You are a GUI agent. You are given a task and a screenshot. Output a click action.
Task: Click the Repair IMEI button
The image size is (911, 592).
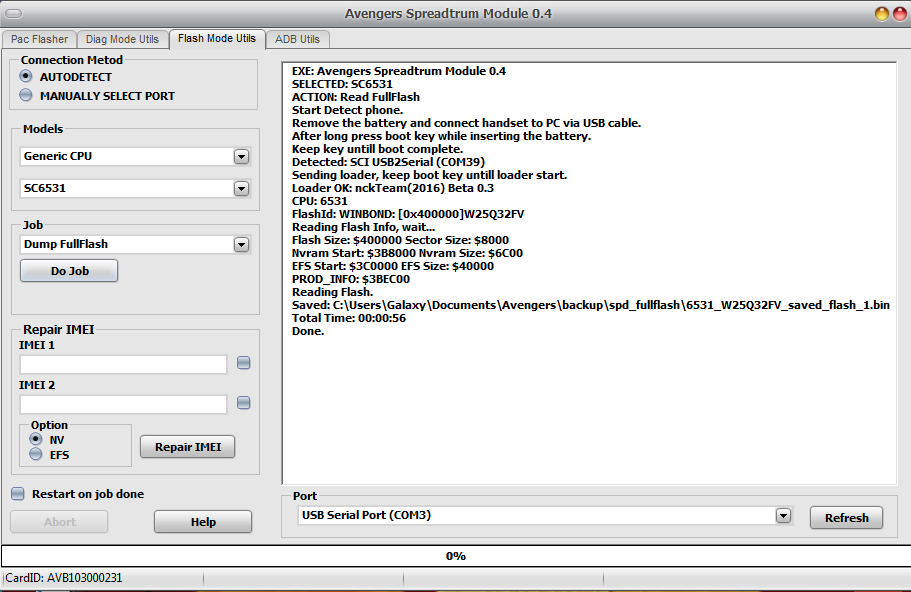tap(188, 447)
